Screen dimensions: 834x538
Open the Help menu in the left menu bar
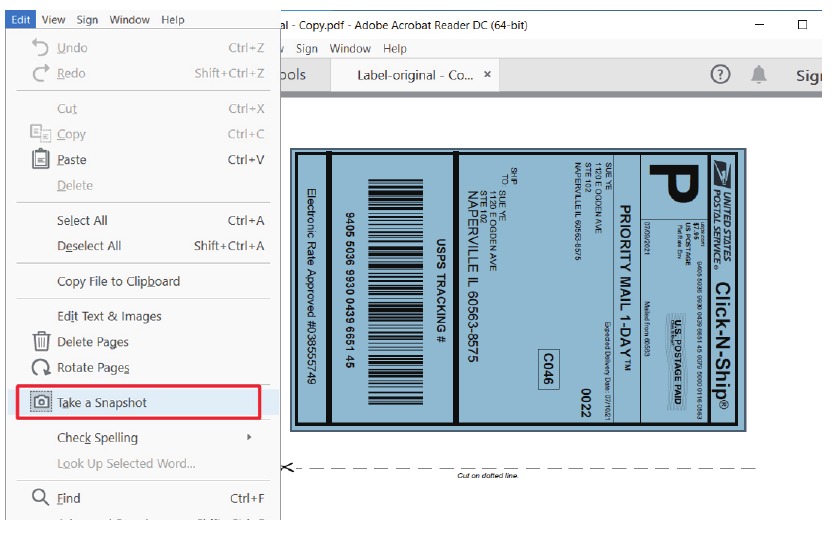[172, 20]
